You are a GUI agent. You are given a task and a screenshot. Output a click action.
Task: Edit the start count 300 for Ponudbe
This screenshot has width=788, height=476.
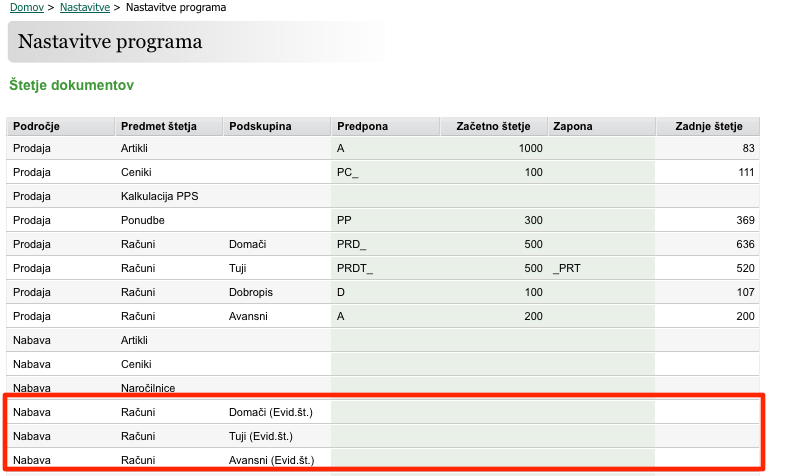tap(493, 220)
